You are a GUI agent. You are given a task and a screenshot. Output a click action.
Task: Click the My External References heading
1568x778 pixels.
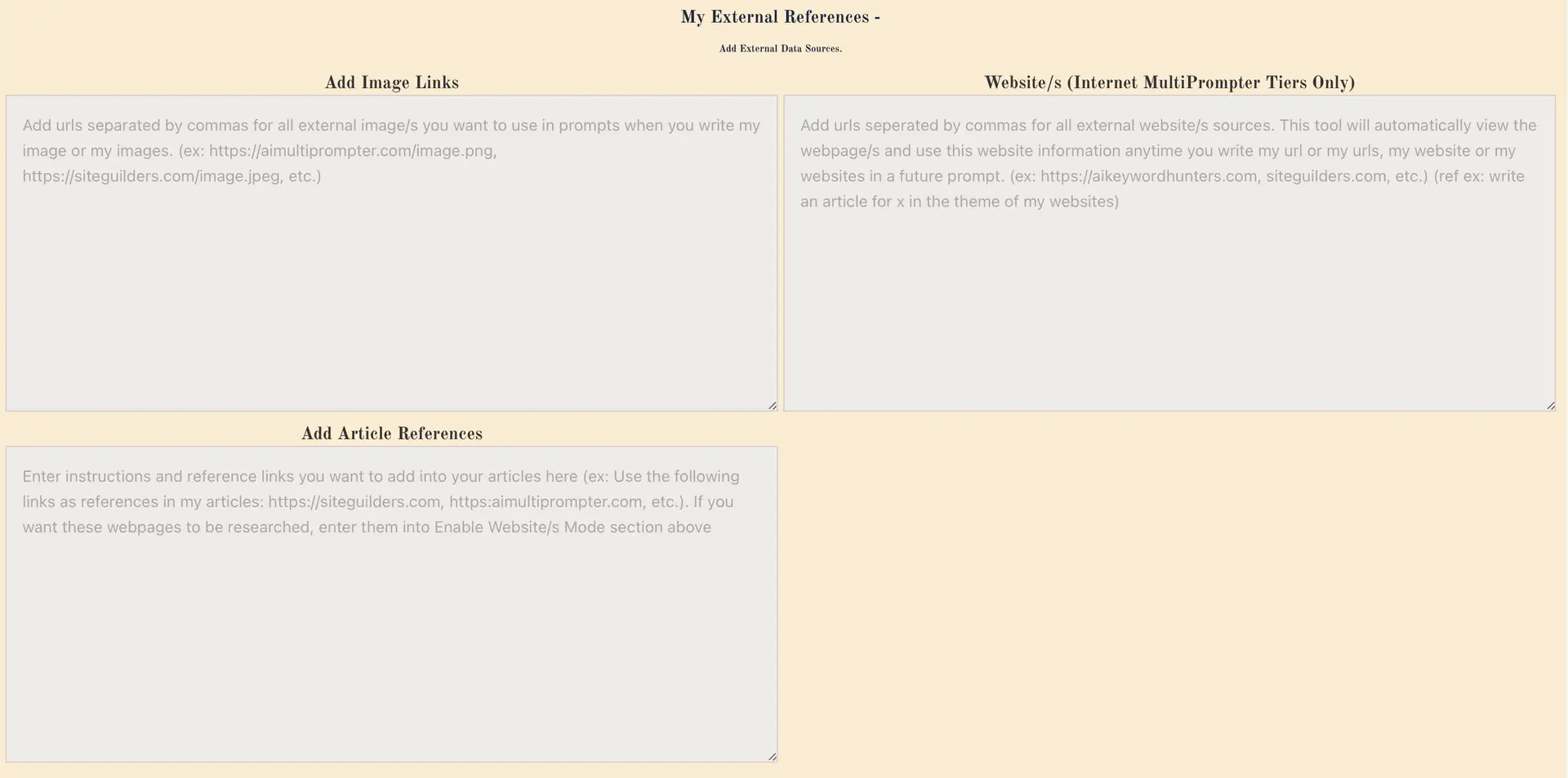(780, 17)
